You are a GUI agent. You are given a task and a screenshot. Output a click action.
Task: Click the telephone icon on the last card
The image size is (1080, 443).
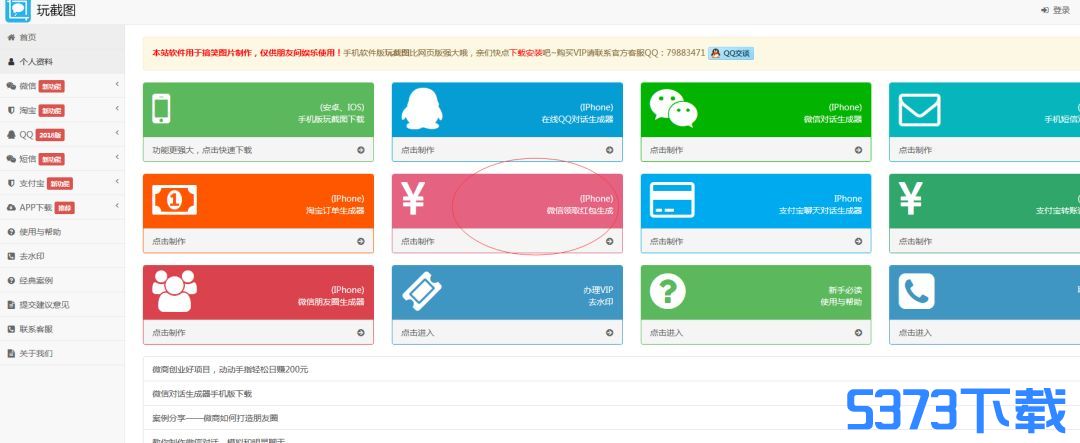(917, 291)
